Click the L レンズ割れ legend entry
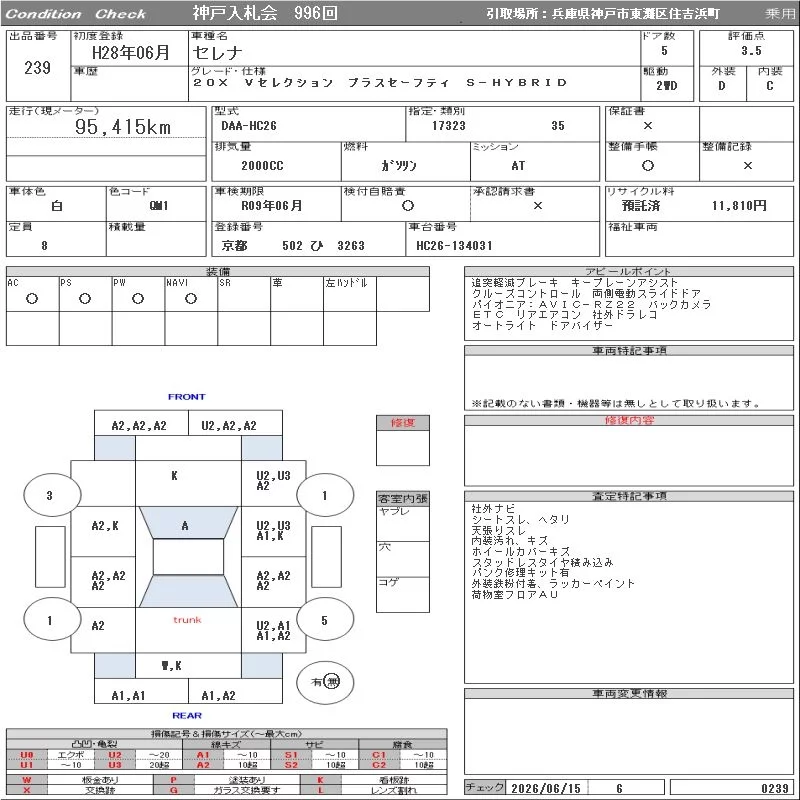800x800 pixels. [x=373, y=790]
